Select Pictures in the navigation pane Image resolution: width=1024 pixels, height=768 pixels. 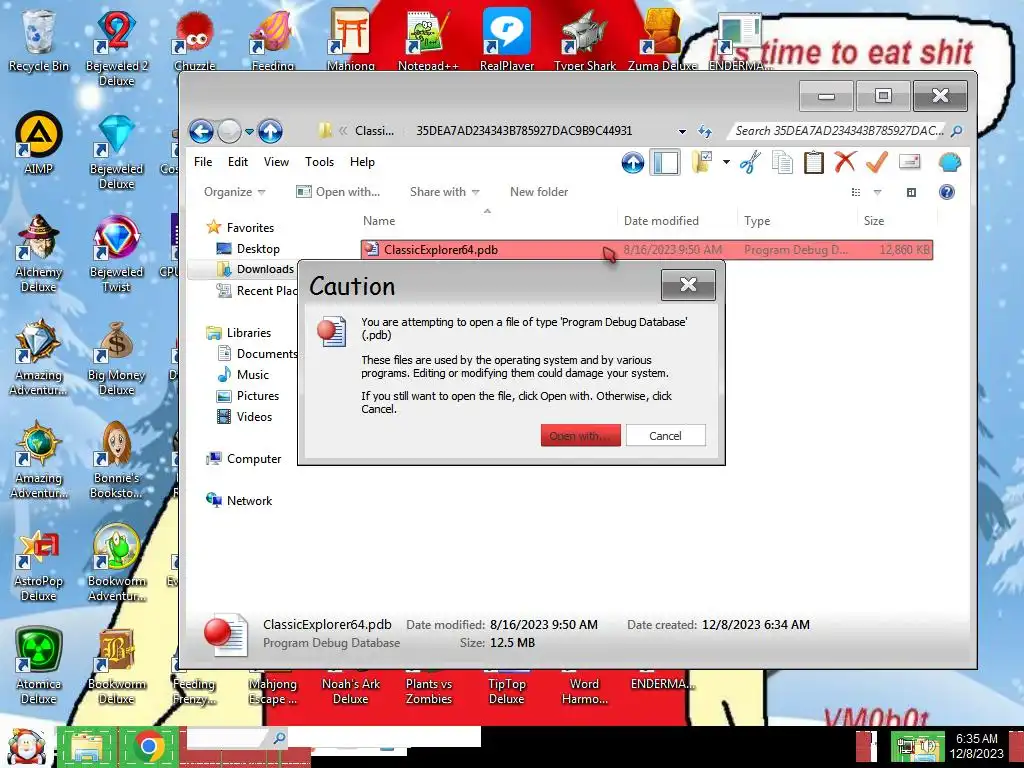pyautogui.click(x=248, y=396)
